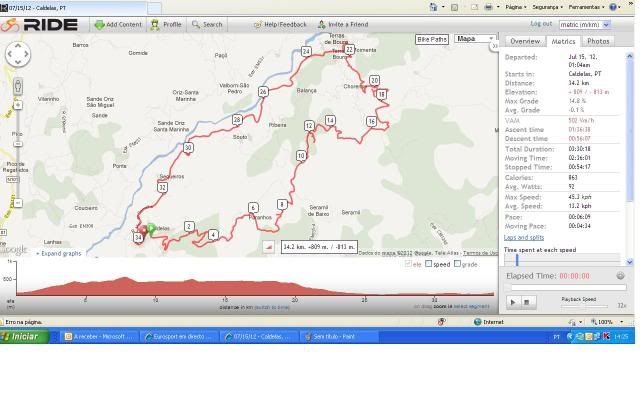Click the Bike Paths button

(x=431, y=39)
